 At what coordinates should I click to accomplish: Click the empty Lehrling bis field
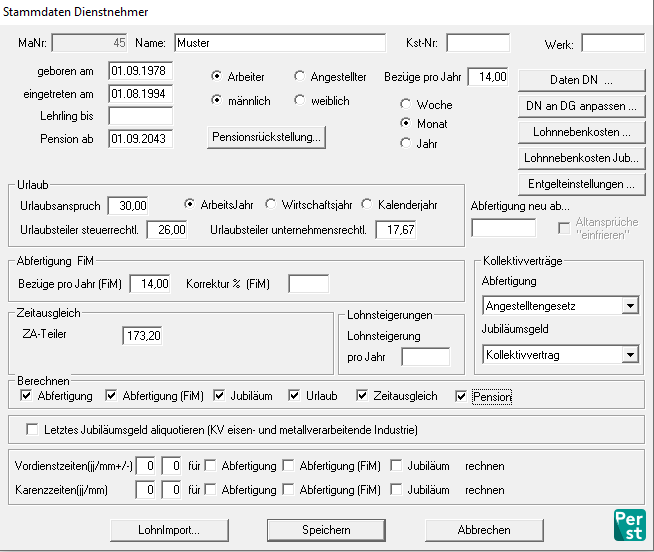tap(141, 116)
